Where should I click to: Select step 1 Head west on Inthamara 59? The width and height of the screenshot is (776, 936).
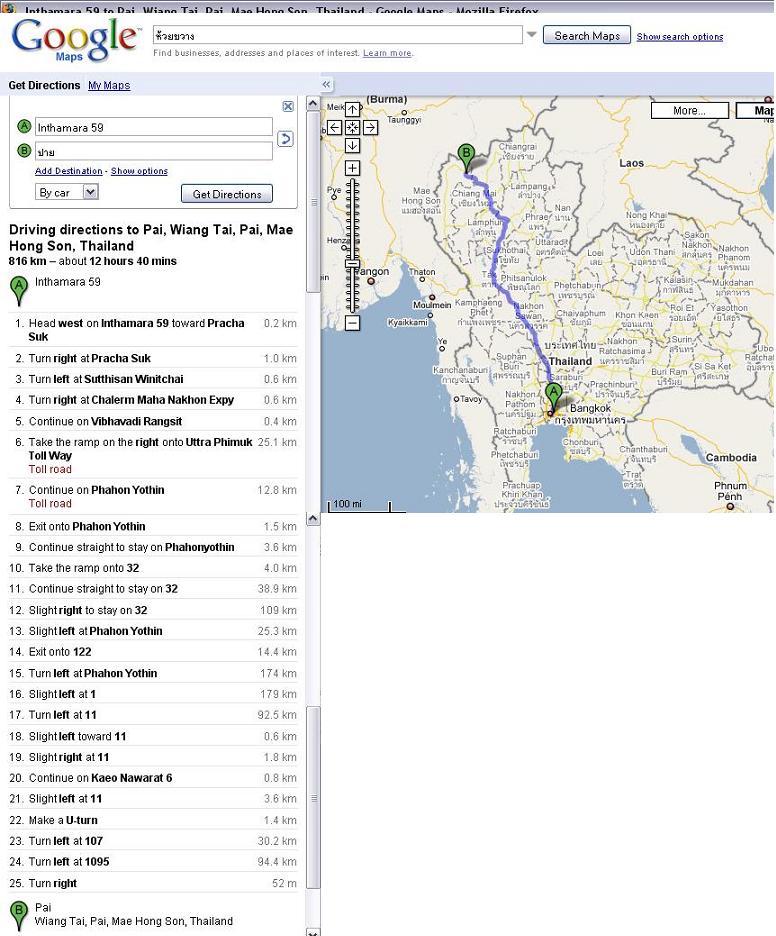(153, 330)
